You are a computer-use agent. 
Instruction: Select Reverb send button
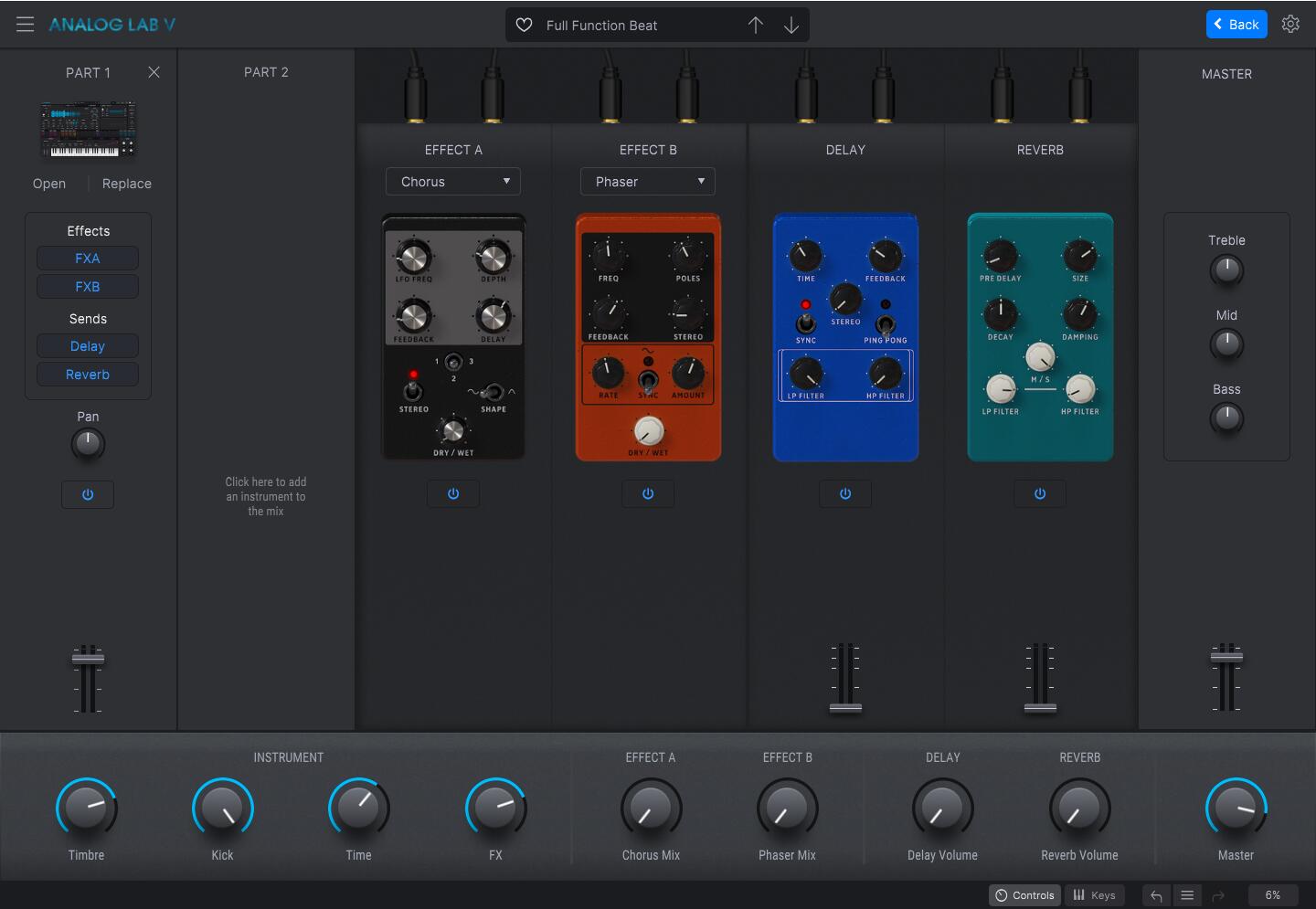tap(88, 375)
